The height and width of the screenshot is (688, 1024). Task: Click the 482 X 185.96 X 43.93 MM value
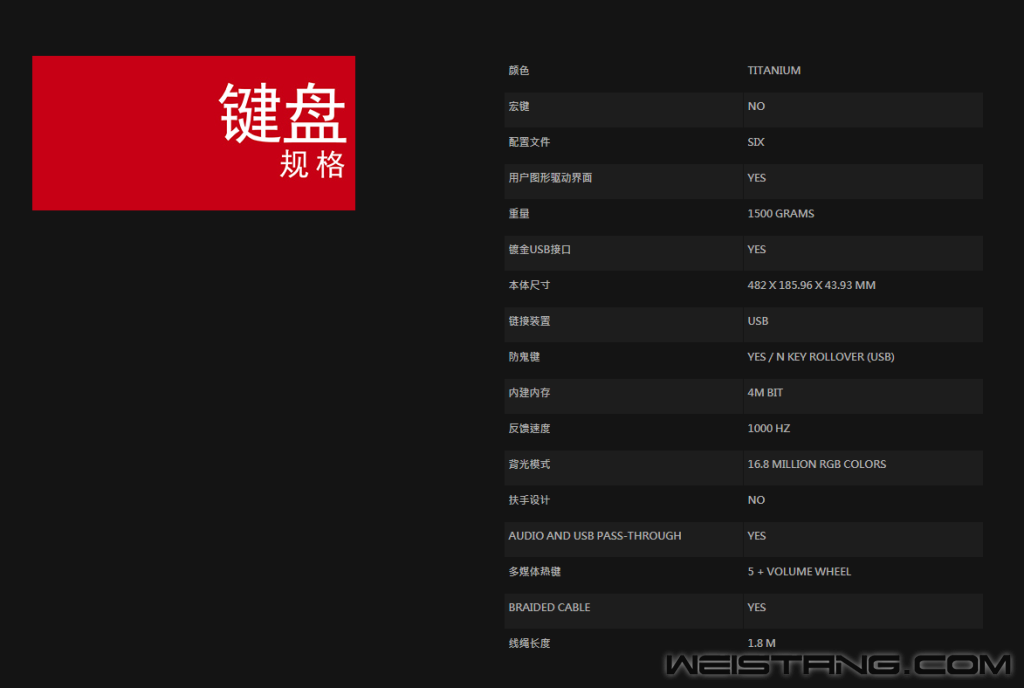coord(811,285)
